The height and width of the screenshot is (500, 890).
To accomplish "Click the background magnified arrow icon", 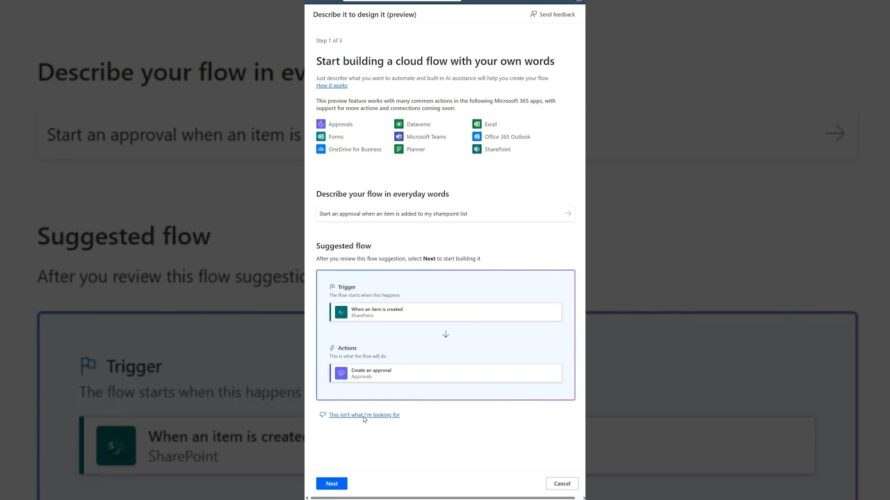I will coord(835,134).
